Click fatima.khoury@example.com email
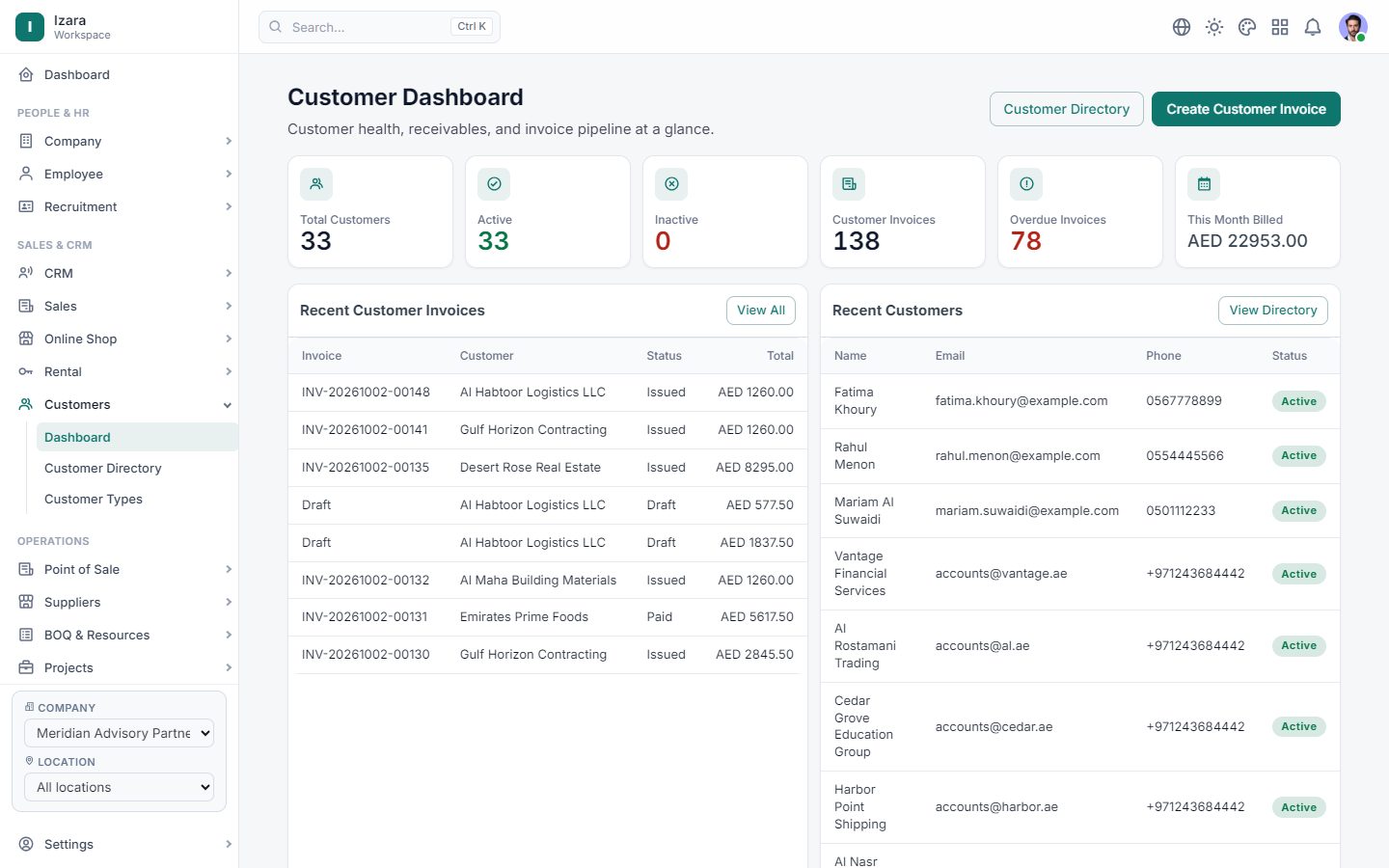The image size is (1389, 868). coord(1021,401)
